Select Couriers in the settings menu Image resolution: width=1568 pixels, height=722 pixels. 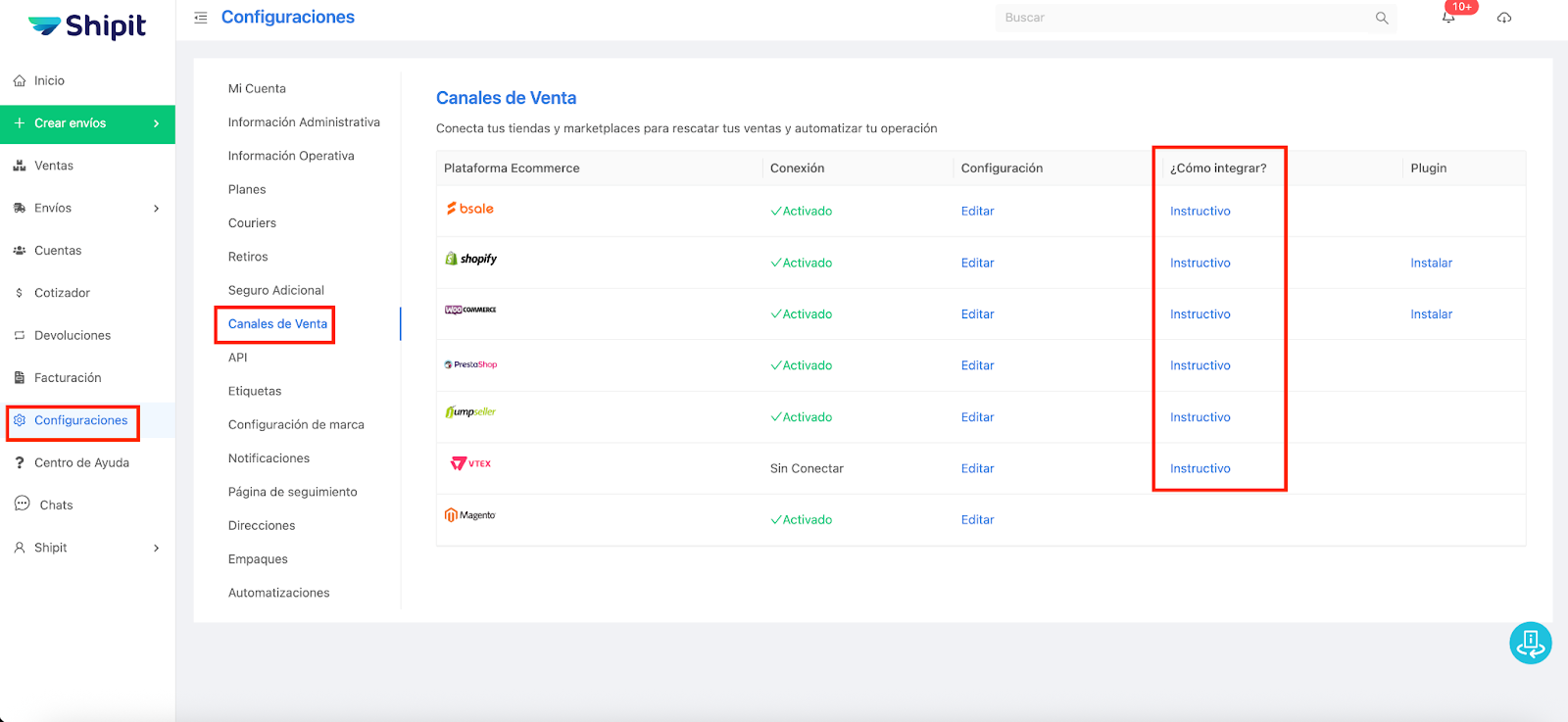(x=252, y=223)
